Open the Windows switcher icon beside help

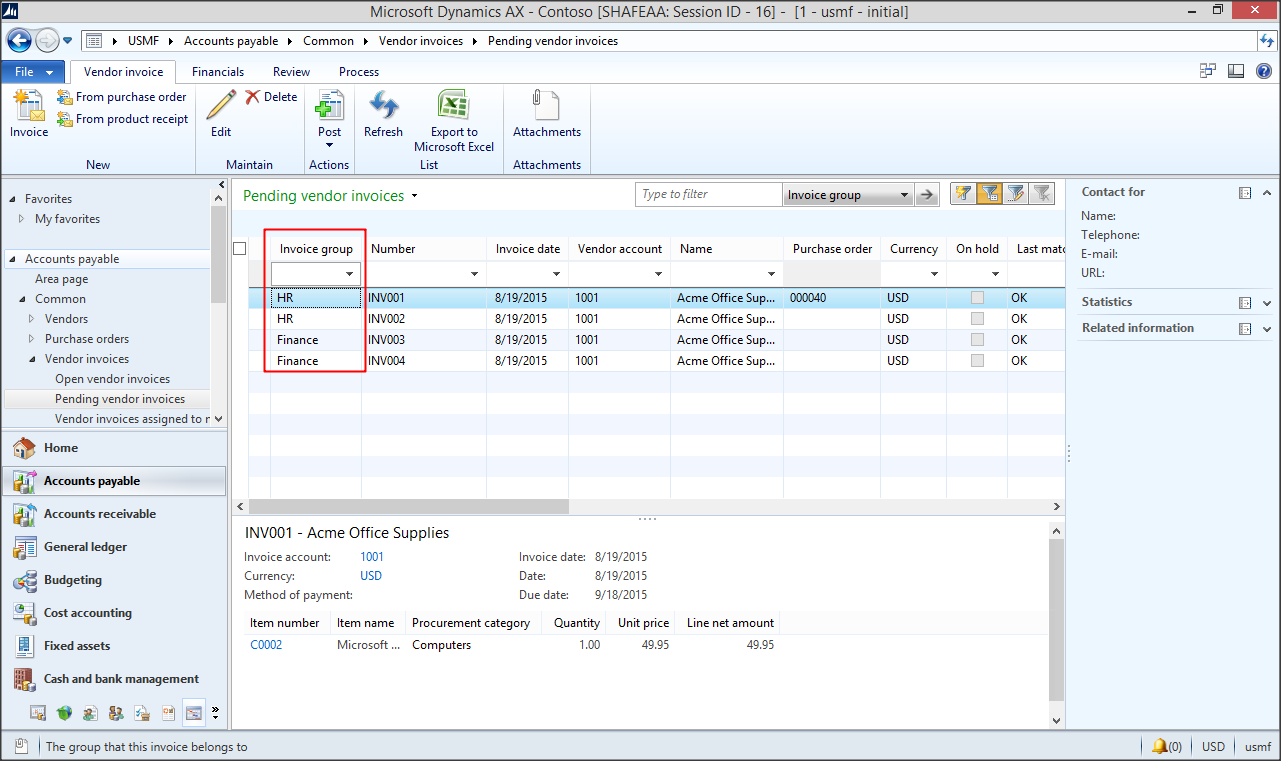tap(1209, 71)
